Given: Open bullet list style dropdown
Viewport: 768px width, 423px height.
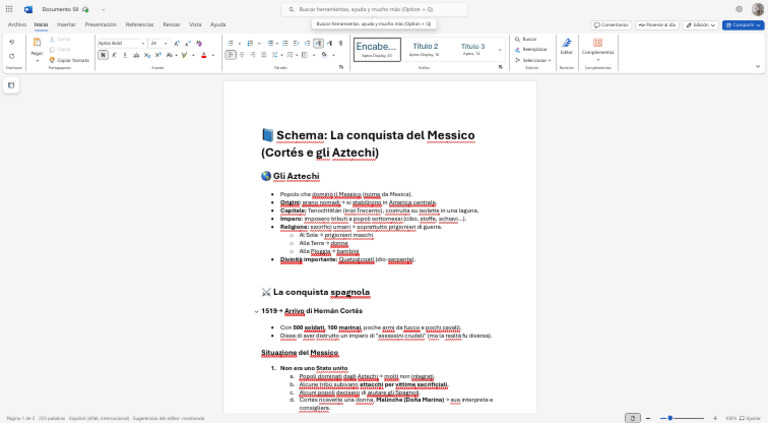Looking at the screenshot, I should [239, 44].
